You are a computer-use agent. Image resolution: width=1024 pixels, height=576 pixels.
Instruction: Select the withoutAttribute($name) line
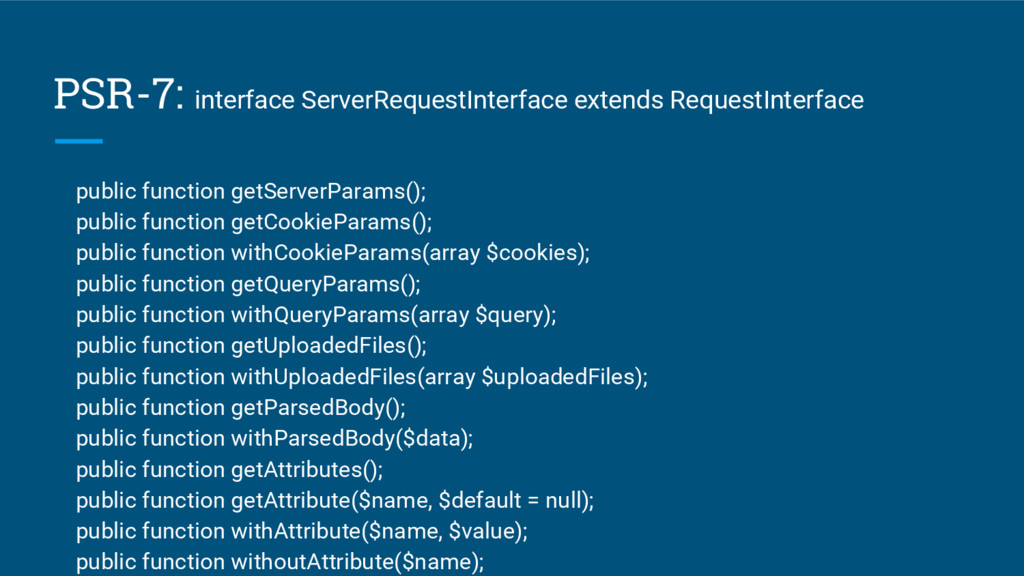[x=280, y=563]
